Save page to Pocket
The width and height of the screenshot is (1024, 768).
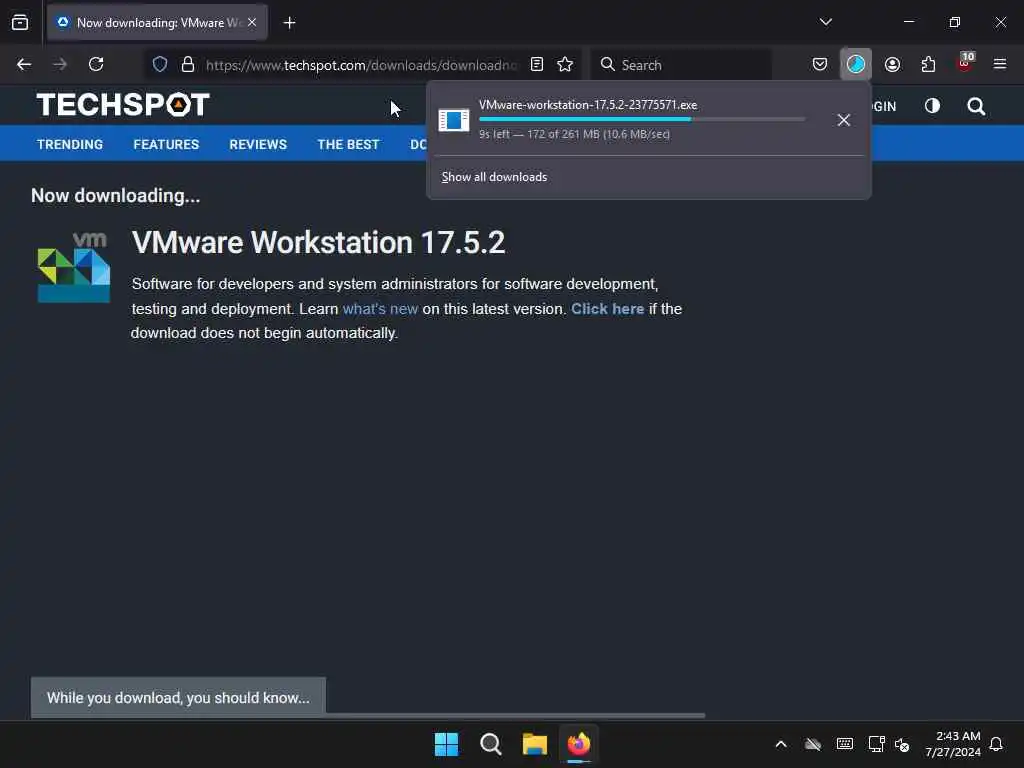820,64
